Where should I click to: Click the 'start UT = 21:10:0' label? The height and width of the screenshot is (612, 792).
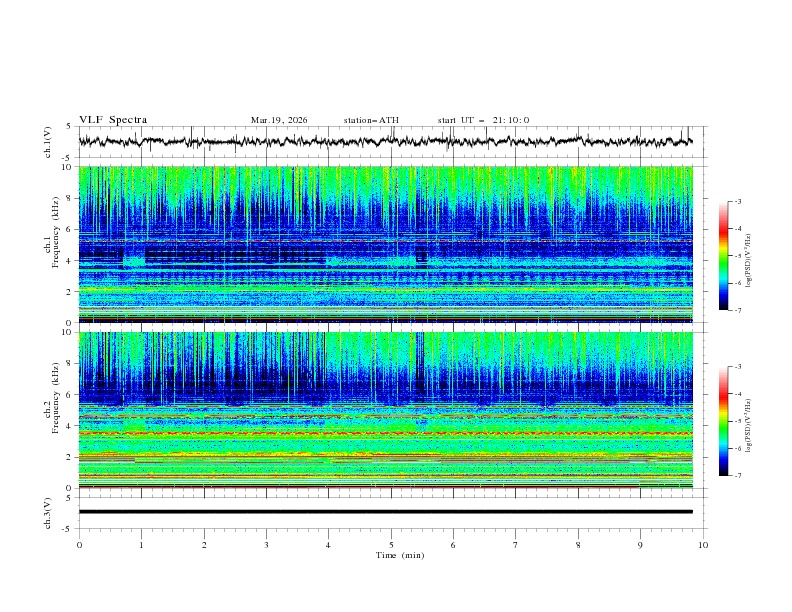tap(483, 120)
